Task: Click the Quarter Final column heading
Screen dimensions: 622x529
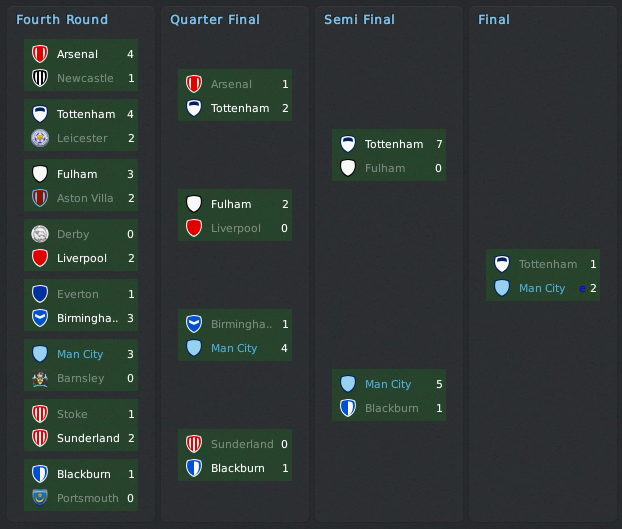Action: [x=215, y=19]
